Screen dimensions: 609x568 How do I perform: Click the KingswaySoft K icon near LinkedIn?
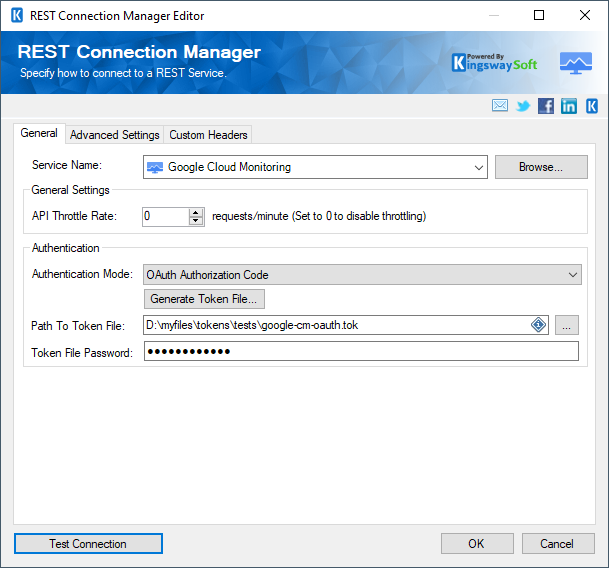pos(592,106)
